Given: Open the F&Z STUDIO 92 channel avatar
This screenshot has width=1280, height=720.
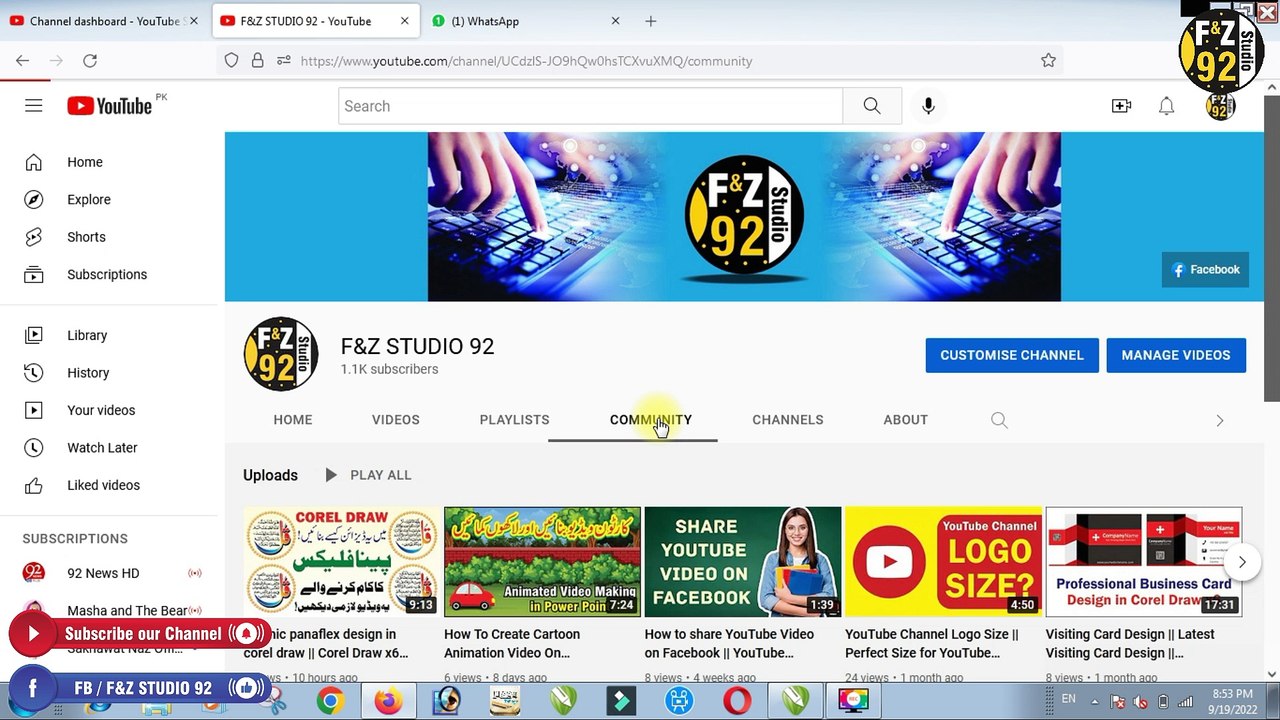Looking at the screenshot, I should coord(281,354).
